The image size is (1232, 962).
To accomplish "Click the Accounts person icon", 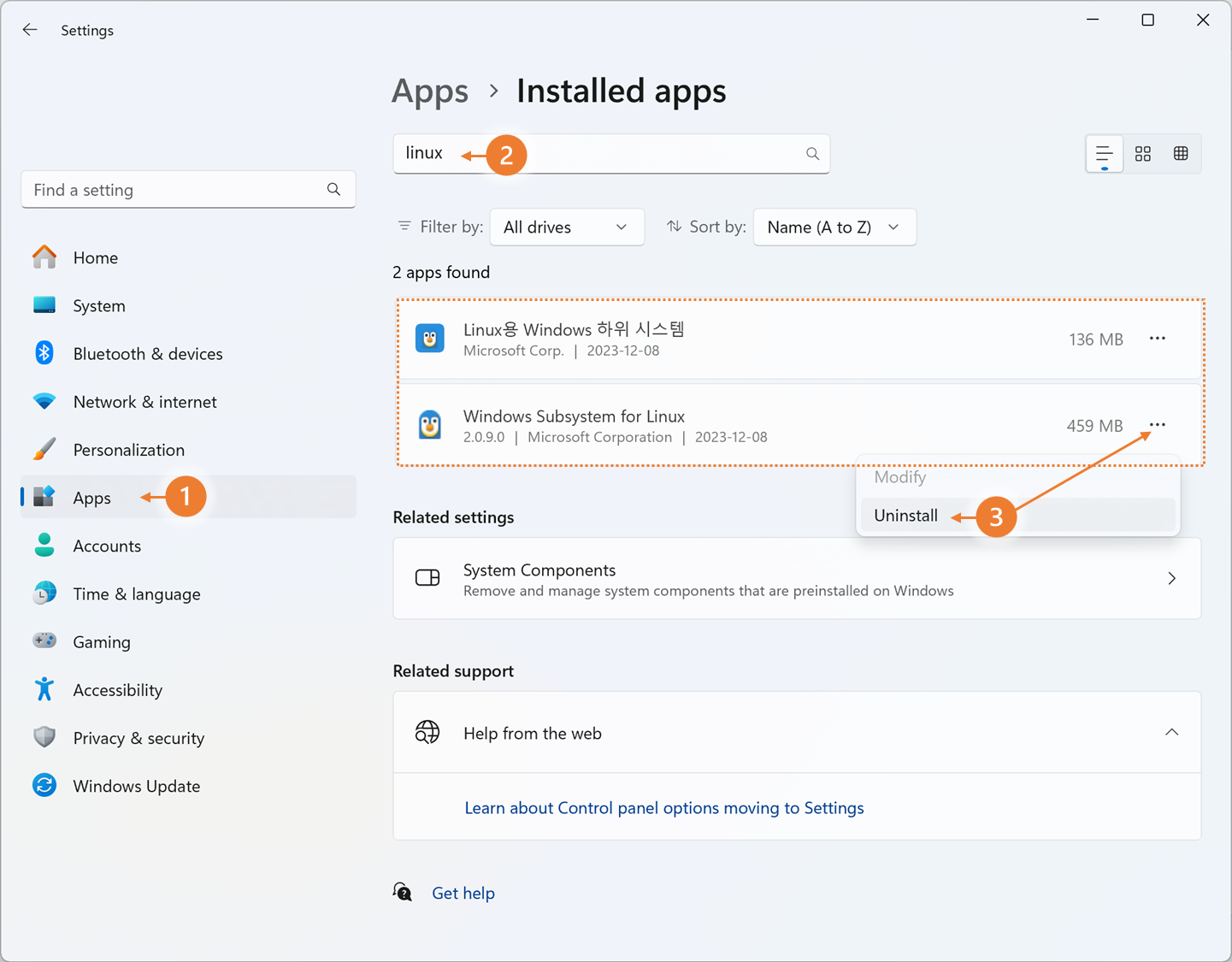I will click(x=44, y=545).
